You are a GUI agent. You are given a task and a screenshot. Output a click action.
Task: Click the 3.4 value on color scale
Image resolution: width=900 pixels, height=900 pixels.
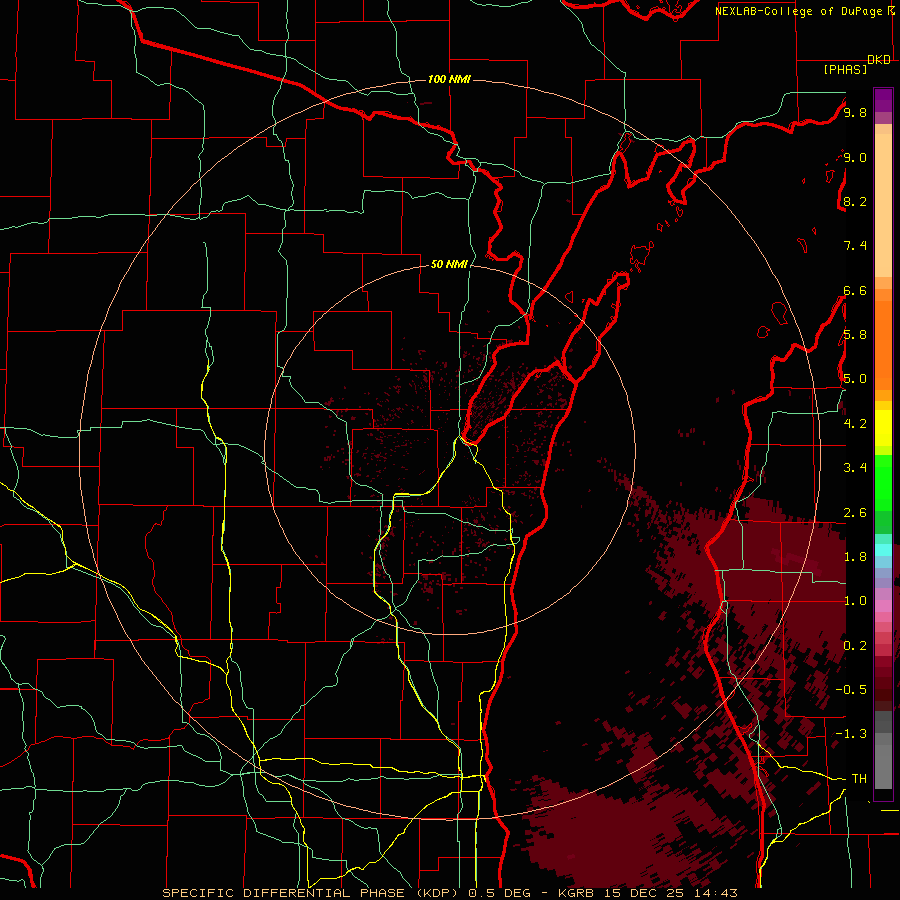click(855, 468)
